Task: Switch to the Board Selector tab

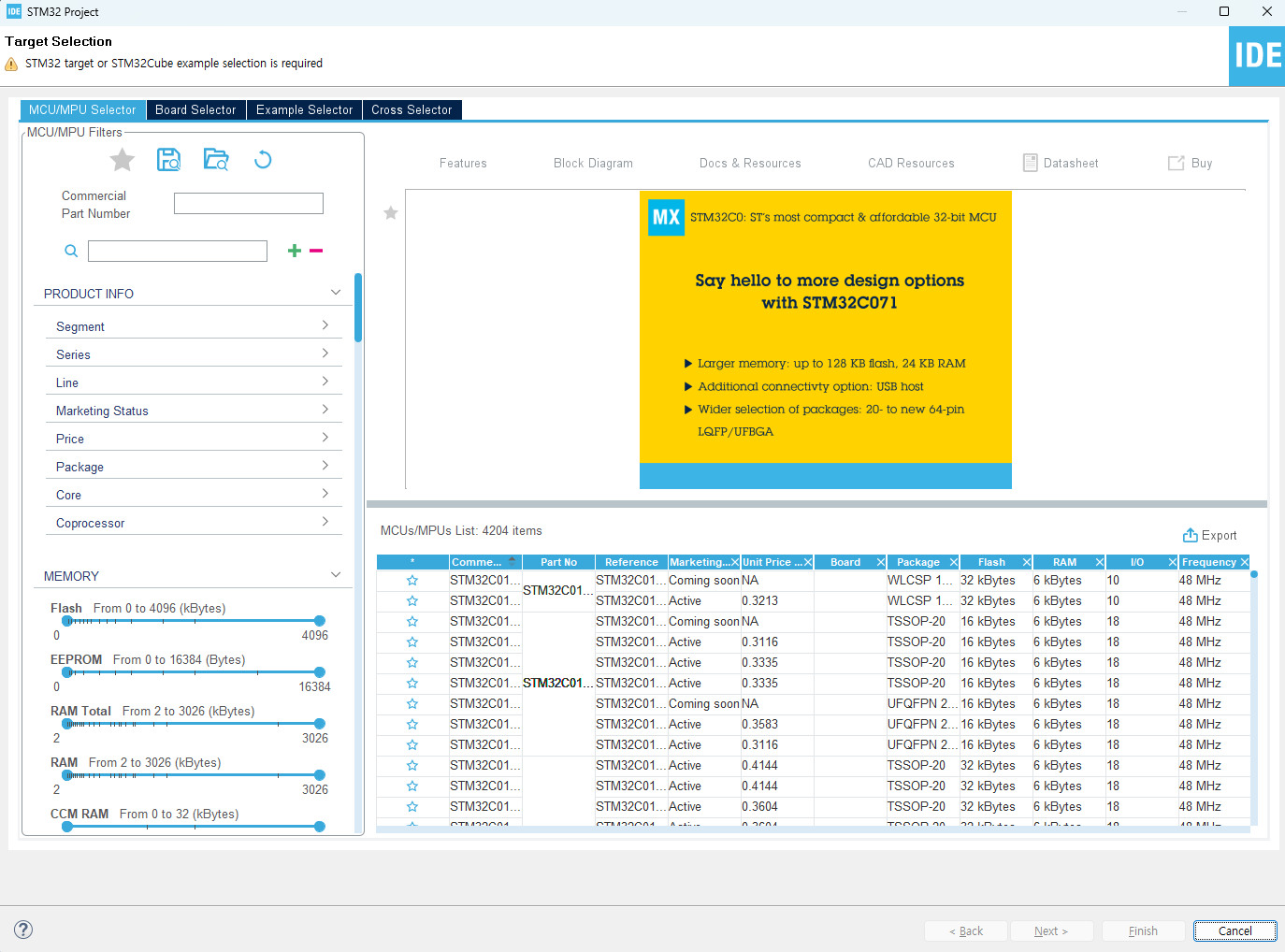Action: [x=195, y=110]
